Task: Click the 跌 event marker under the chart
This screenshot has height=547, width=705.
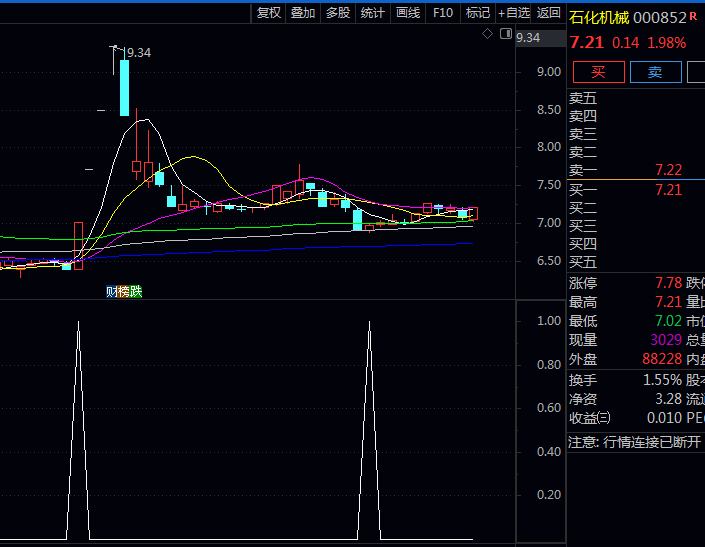Action: 136,292
